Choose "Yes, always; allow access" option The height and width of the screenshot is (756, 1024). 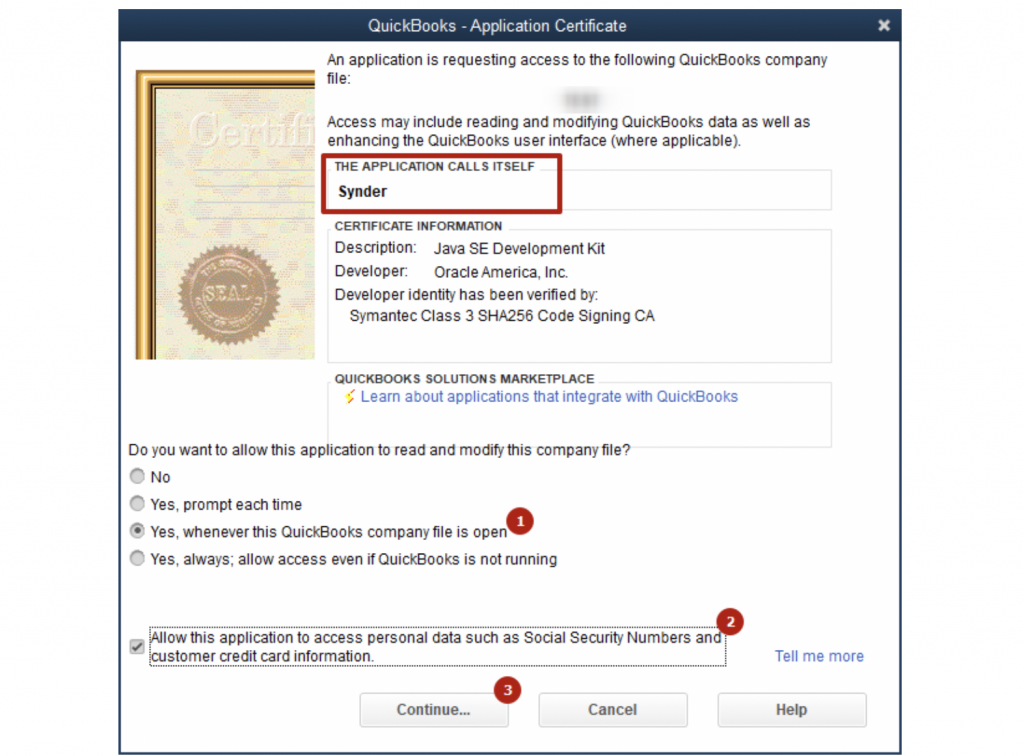(137, 559)
